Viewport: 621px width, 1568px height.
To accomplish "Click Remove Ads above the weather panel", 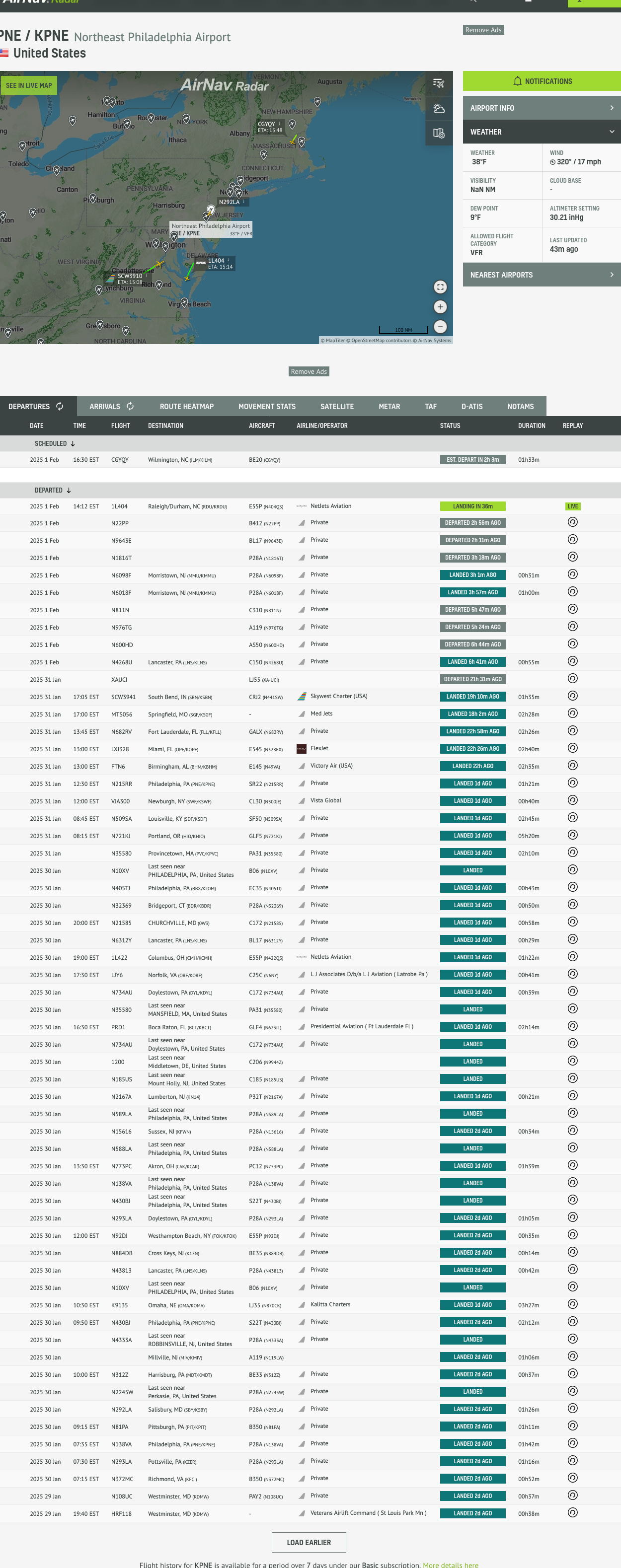I will point(483,30).
